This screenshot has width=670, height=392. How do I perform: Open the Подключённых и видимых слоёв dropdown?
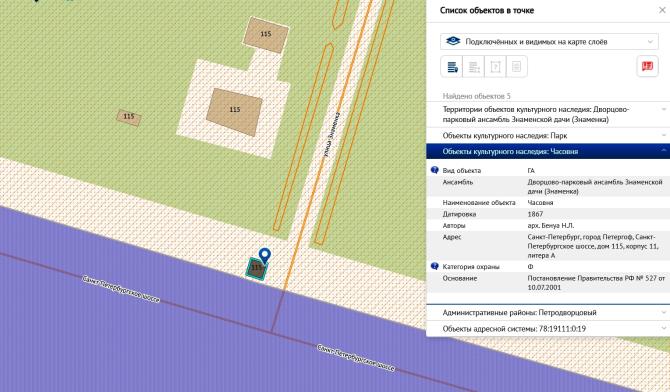[549, 41]
